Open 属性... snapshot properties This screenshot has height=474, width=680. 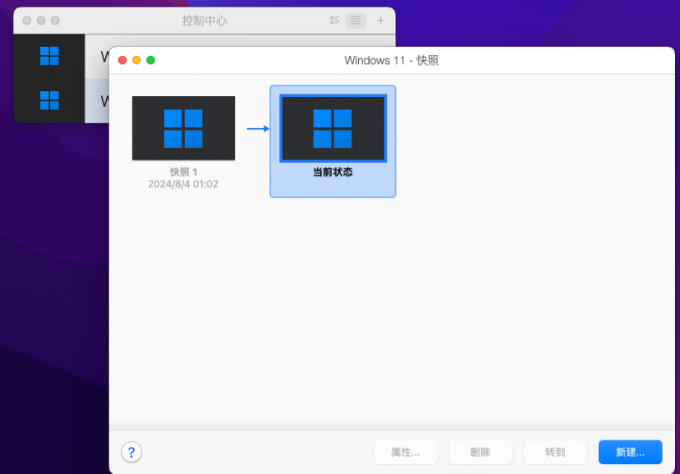pyautogui.click(x=405, y=452)
